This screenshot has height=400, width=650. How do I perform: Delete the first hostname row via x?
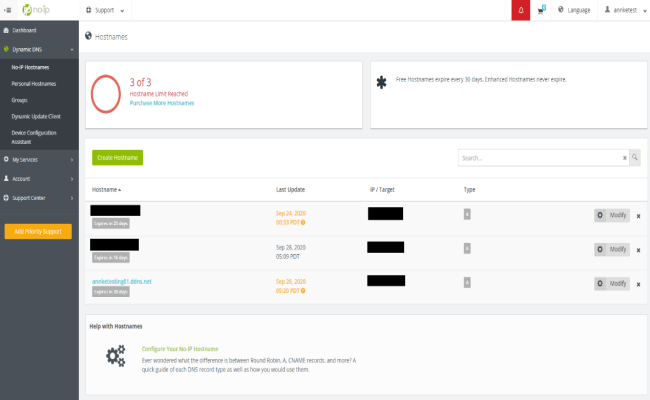pyautogui.click(x=638, y=215)
